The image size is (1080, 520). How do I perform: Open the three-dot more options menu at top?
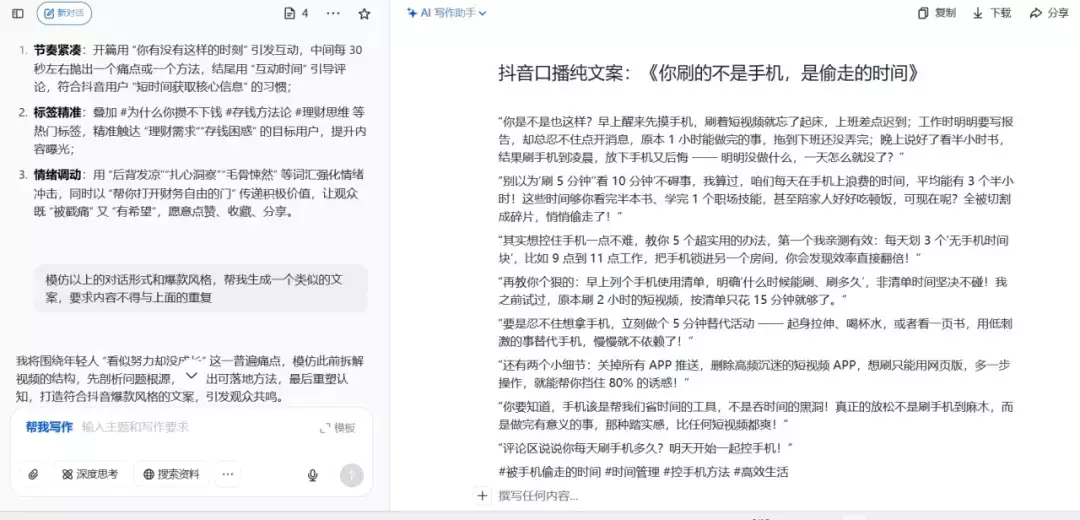(333, 14)
